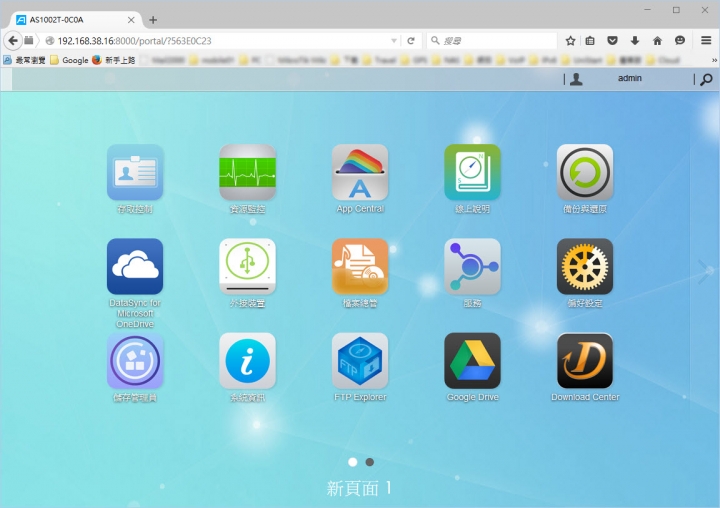Image resolution: width=720 pixels, height=508 pixels.
Task: Open a new browser tab
Action: [x=153, y=20]
